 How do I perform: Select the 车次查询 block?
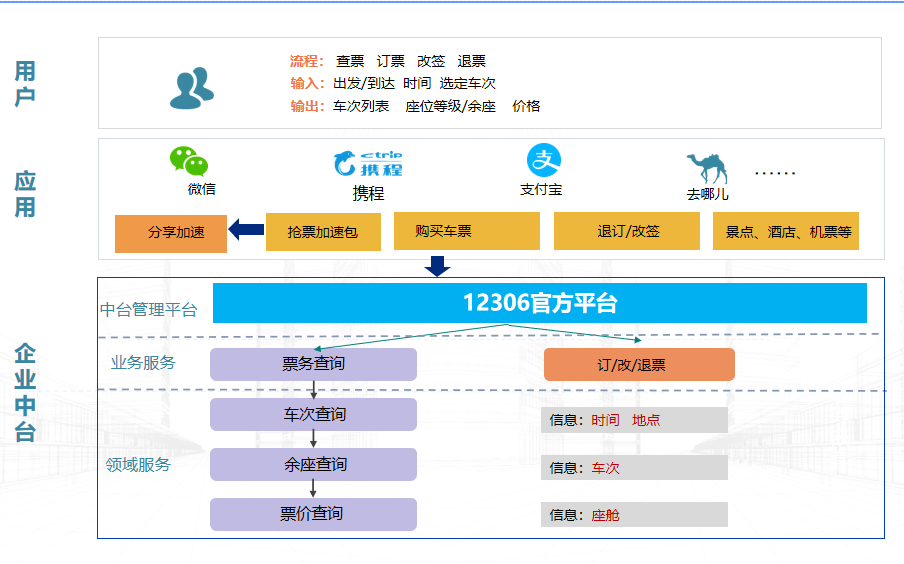point(313,414)
